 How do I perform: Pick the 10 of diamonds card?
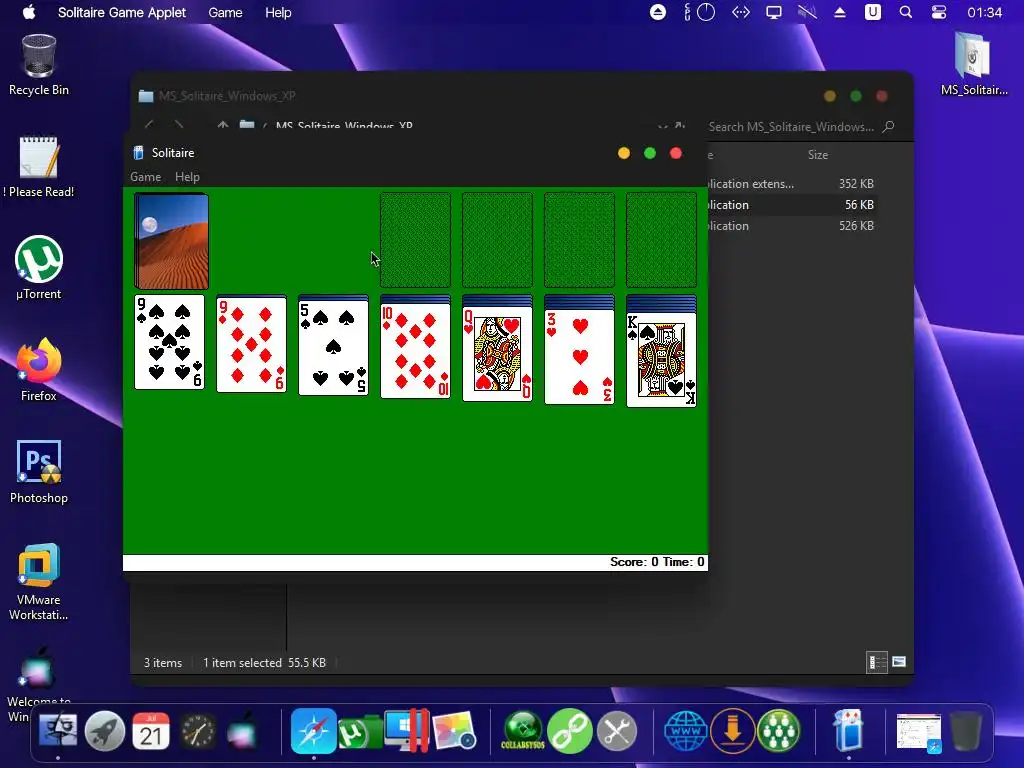415,351
